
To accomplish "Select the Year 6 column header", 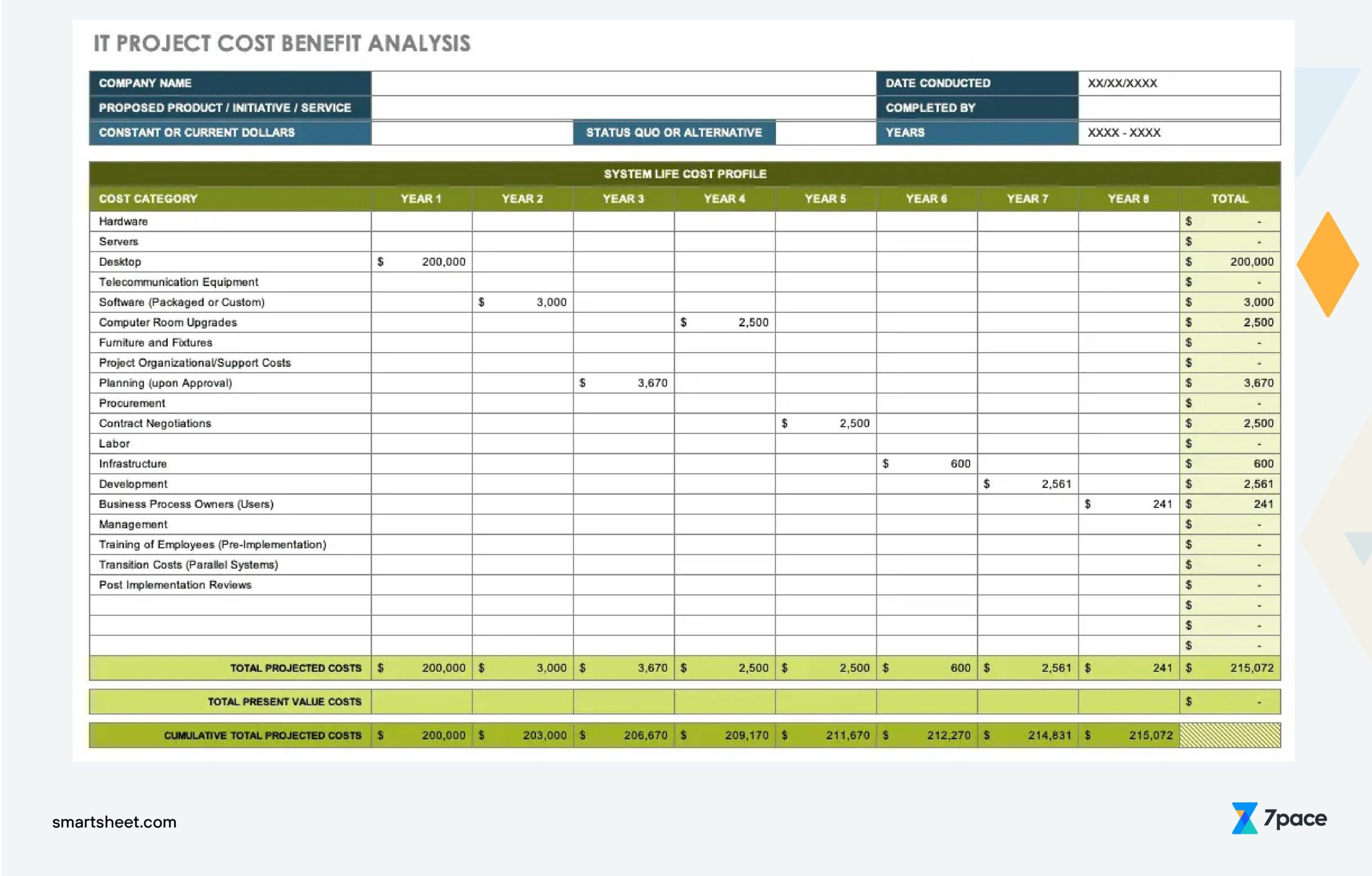I will [927, 199].
